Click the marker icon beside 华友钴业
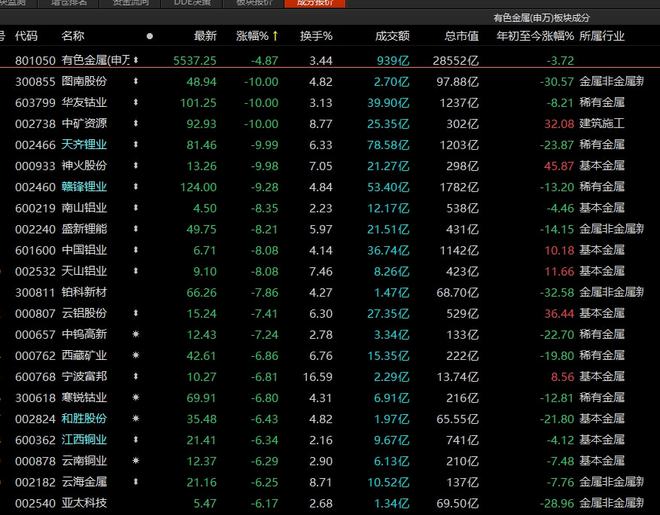 pos(136,102)
